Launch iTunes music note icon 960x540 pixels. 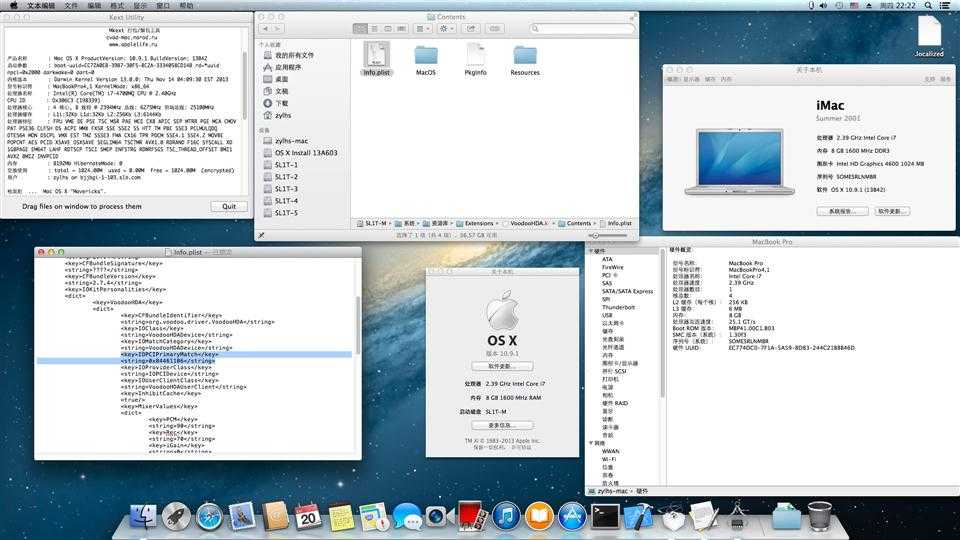pos(506,516)
